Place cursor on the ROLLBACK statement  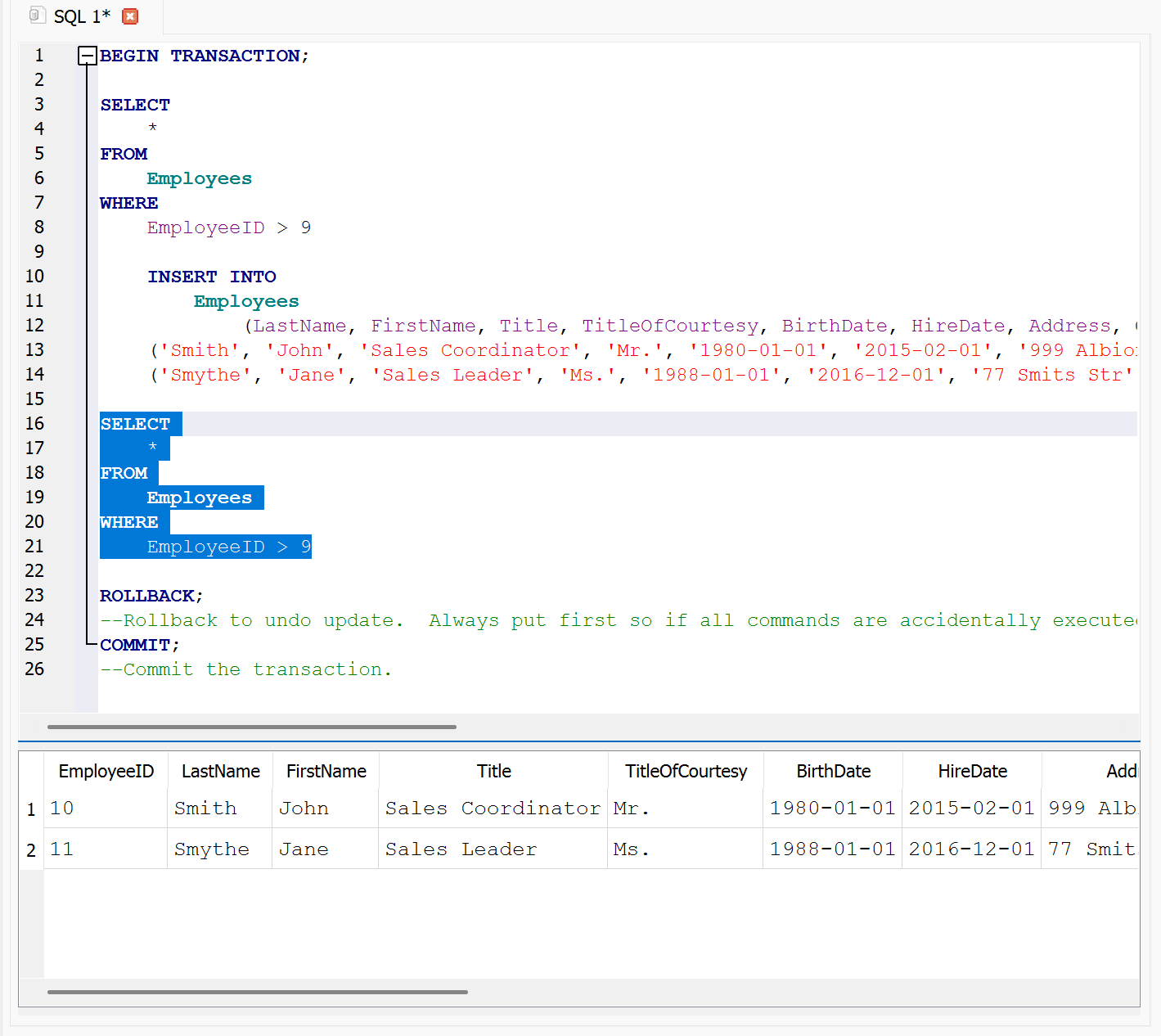click(x=147, y=596)
